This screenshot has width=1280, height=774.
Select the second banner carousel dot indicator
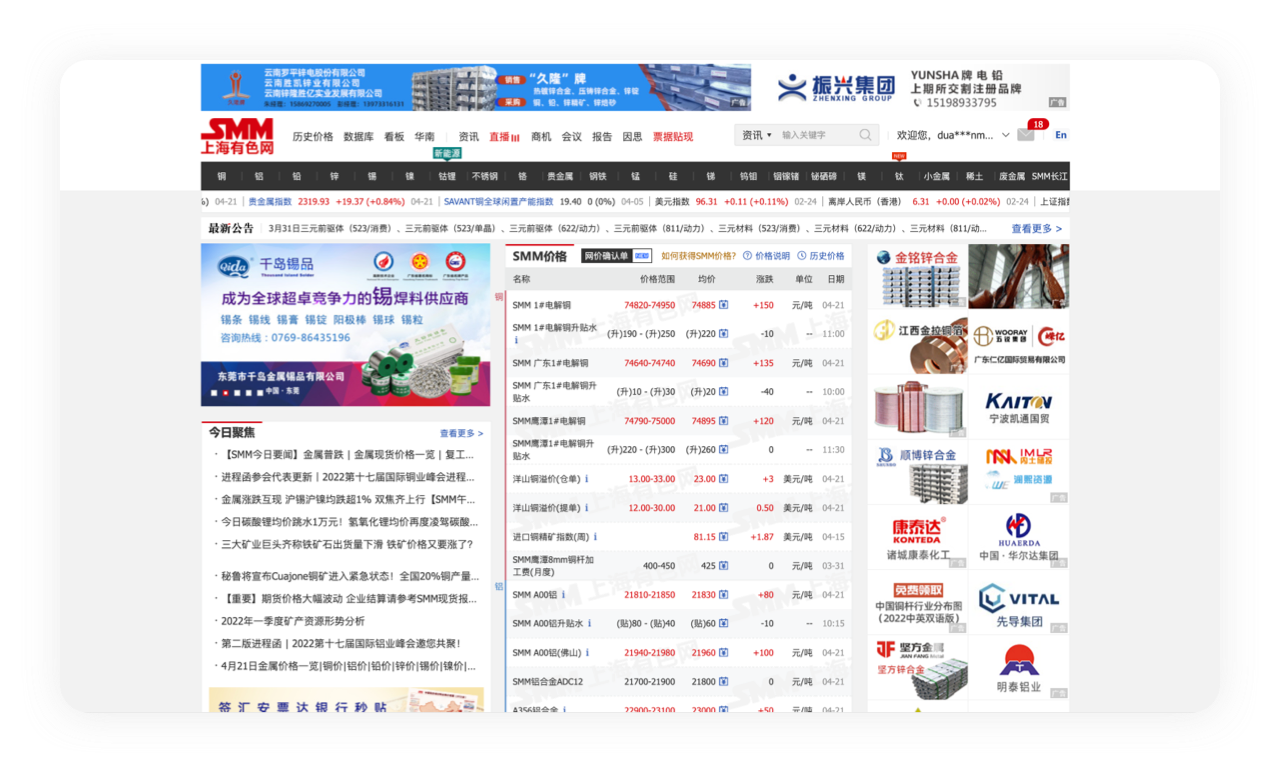tap(225, 392)
